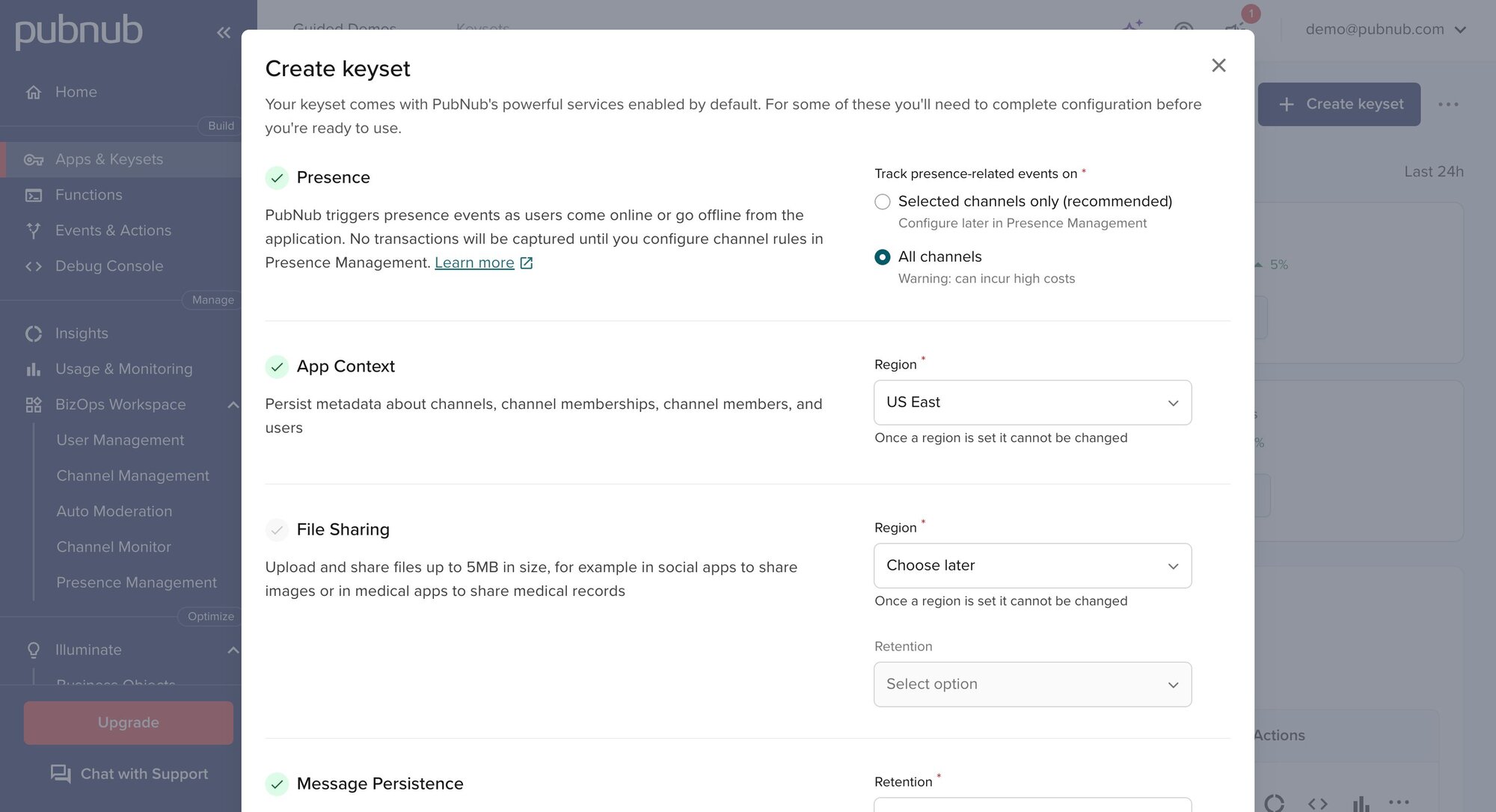Click the Events & Actions icon
This screenshot has width=1496, height=812.
coord(34,230)
